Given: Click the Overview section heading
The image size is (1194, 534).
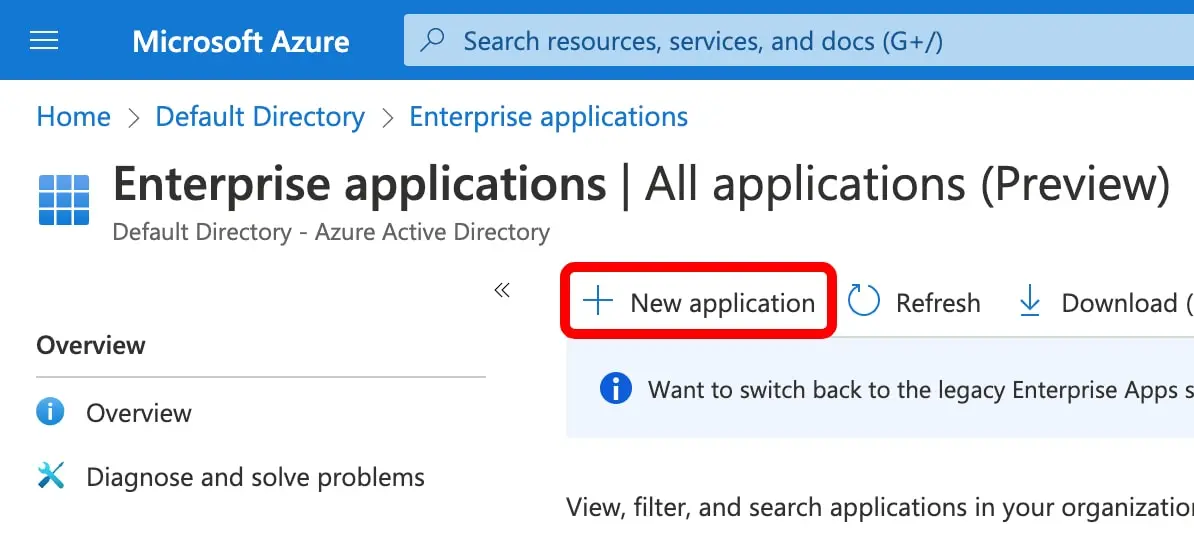Looking at the screenshot, I should [91, 345].
